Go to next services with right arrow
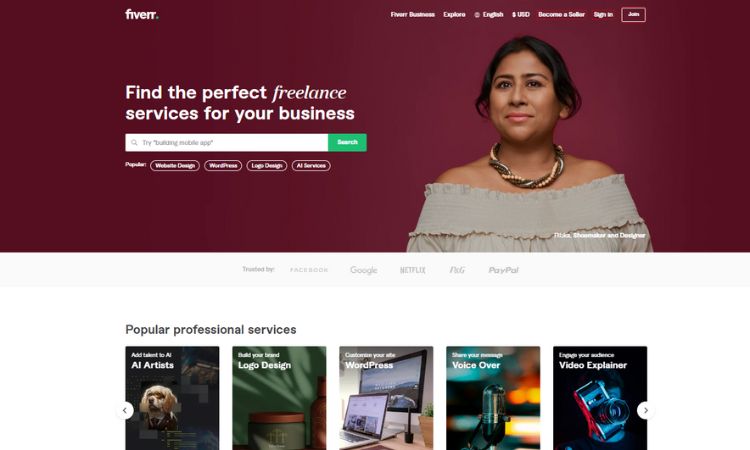This screenshot has width=750, height=450. click(646, 410)
